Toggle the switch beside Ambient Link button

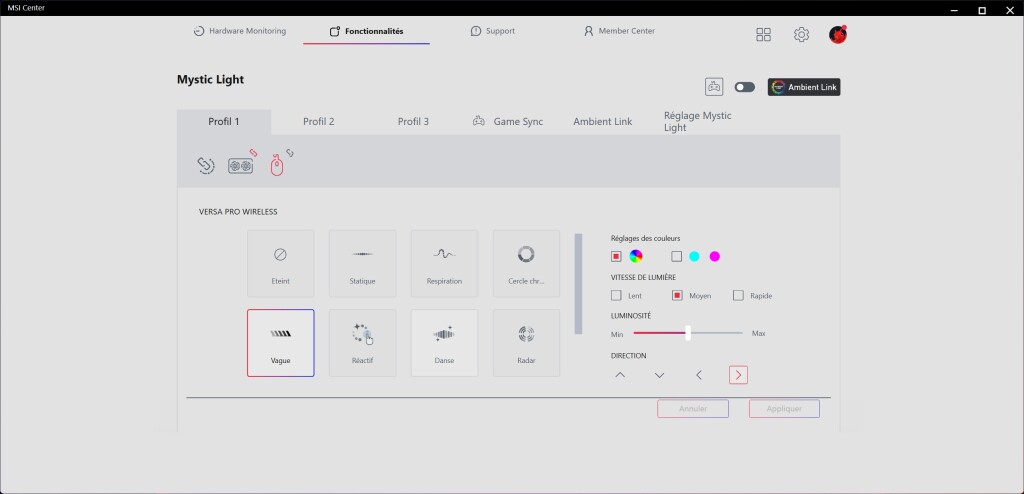pyautogui.click(x=744, y=87)
